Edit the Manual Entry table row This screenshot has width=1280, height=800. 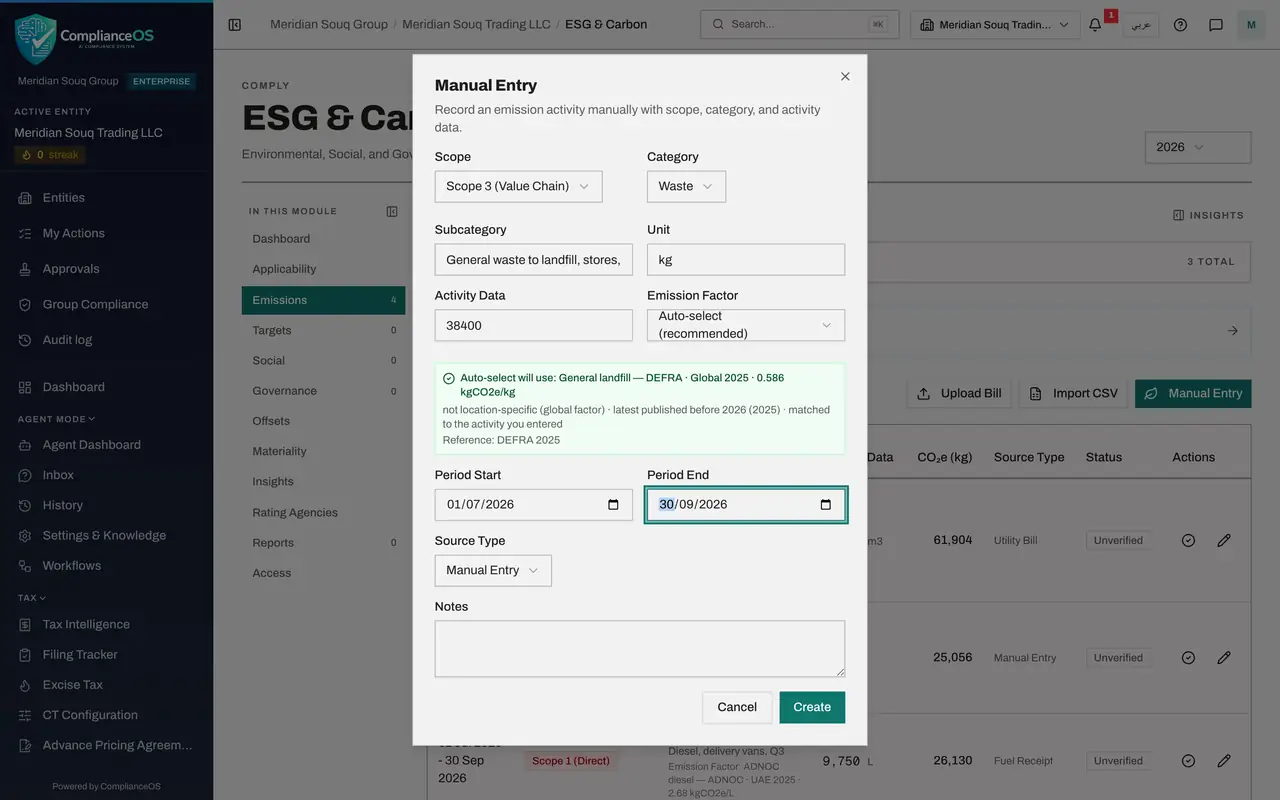tap(1224, 658)
